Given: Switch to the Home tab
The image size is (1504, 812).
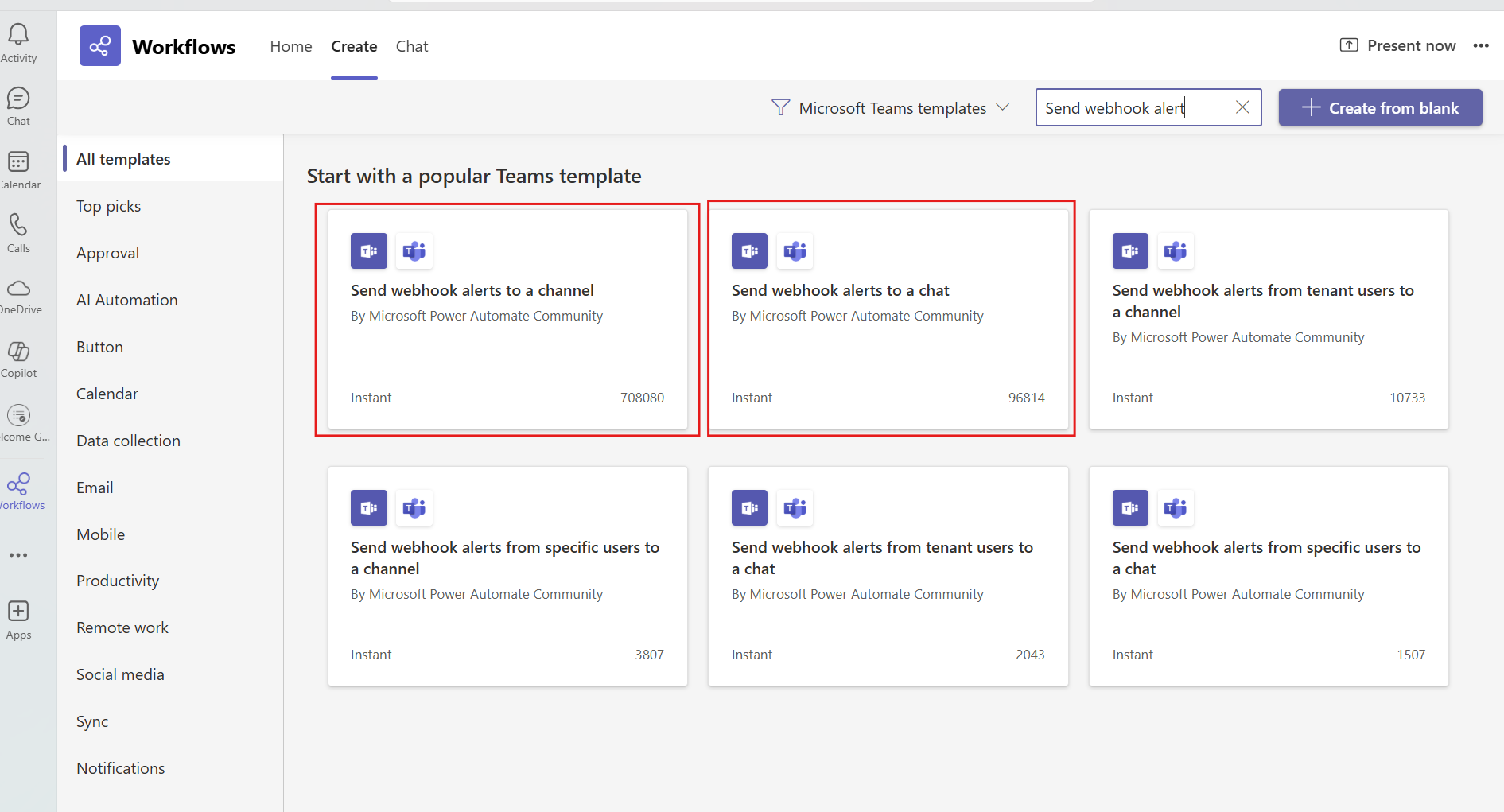Looking at the screenshot, I should 291,46.
